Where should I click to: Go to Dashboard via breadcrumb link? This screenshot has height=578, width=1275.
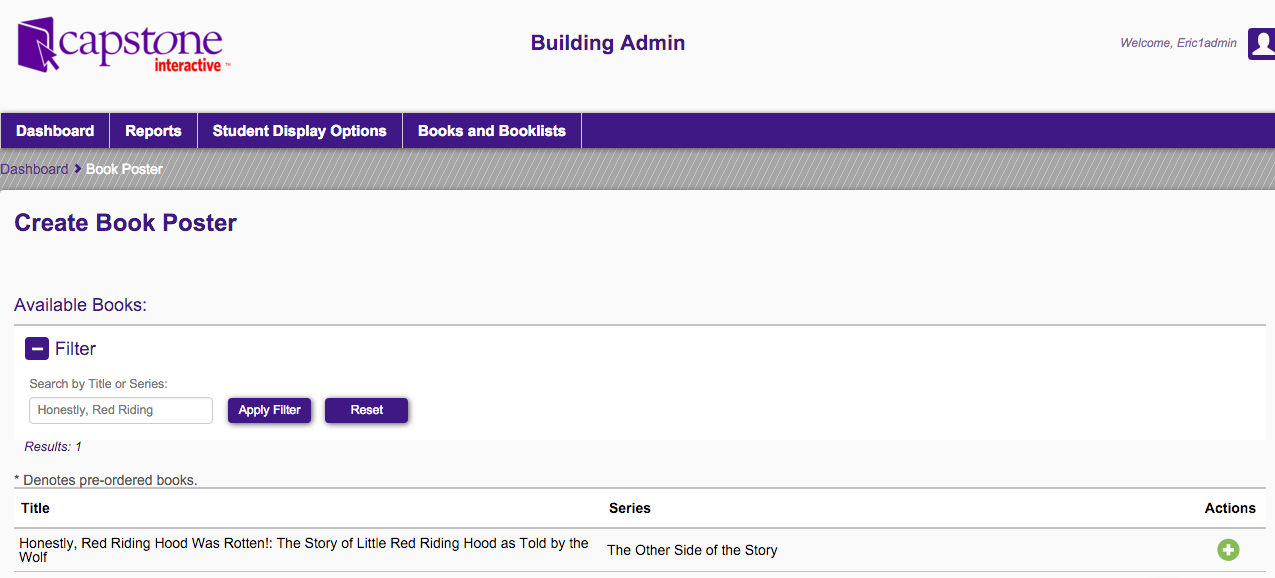coord(34,169)
